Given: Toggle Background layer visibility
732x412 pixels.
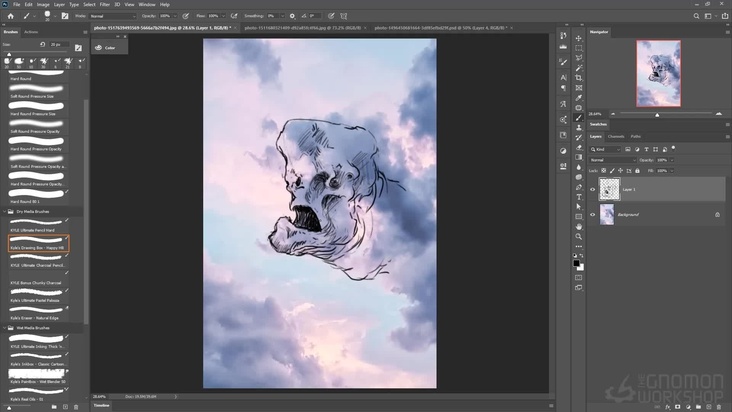Looking at the screenshot, I should pyautogui.click(x=592, y=214).
